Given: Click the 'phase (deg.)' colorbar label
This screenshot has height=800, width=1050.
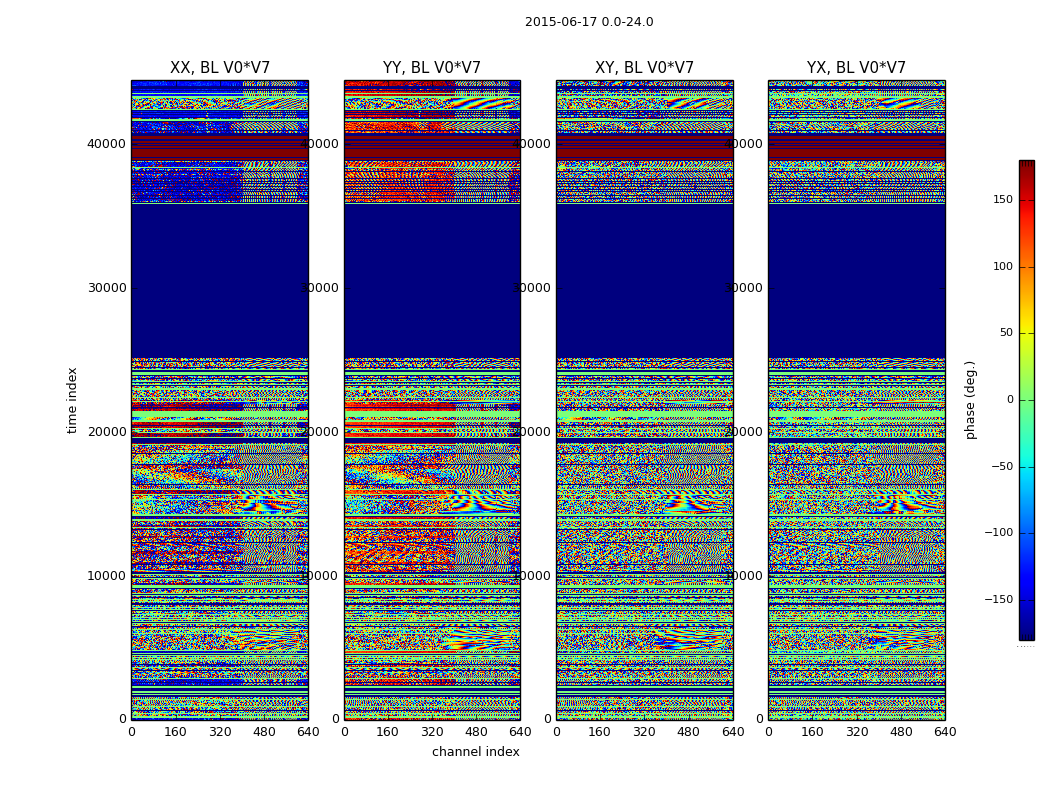Looking at the screenshot, I should (x=970, y=400).
